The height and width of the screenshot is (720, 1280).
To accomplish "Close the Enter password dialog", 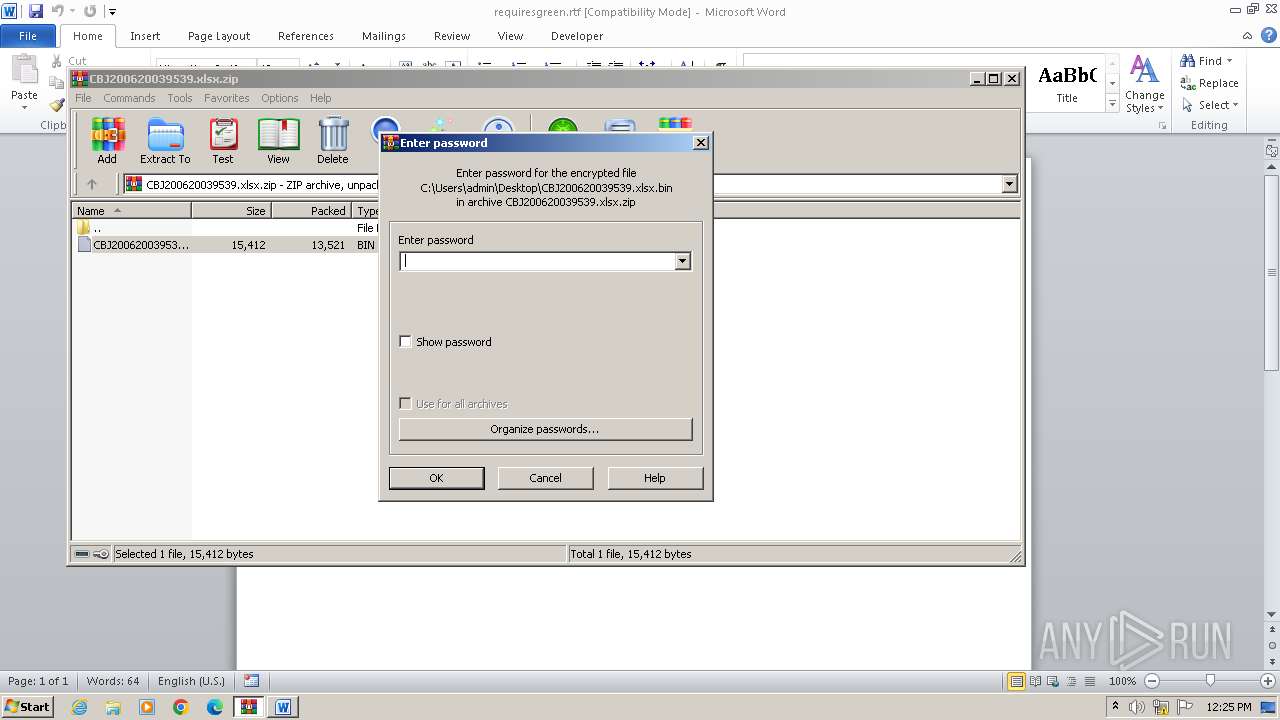I will (701, 142).
